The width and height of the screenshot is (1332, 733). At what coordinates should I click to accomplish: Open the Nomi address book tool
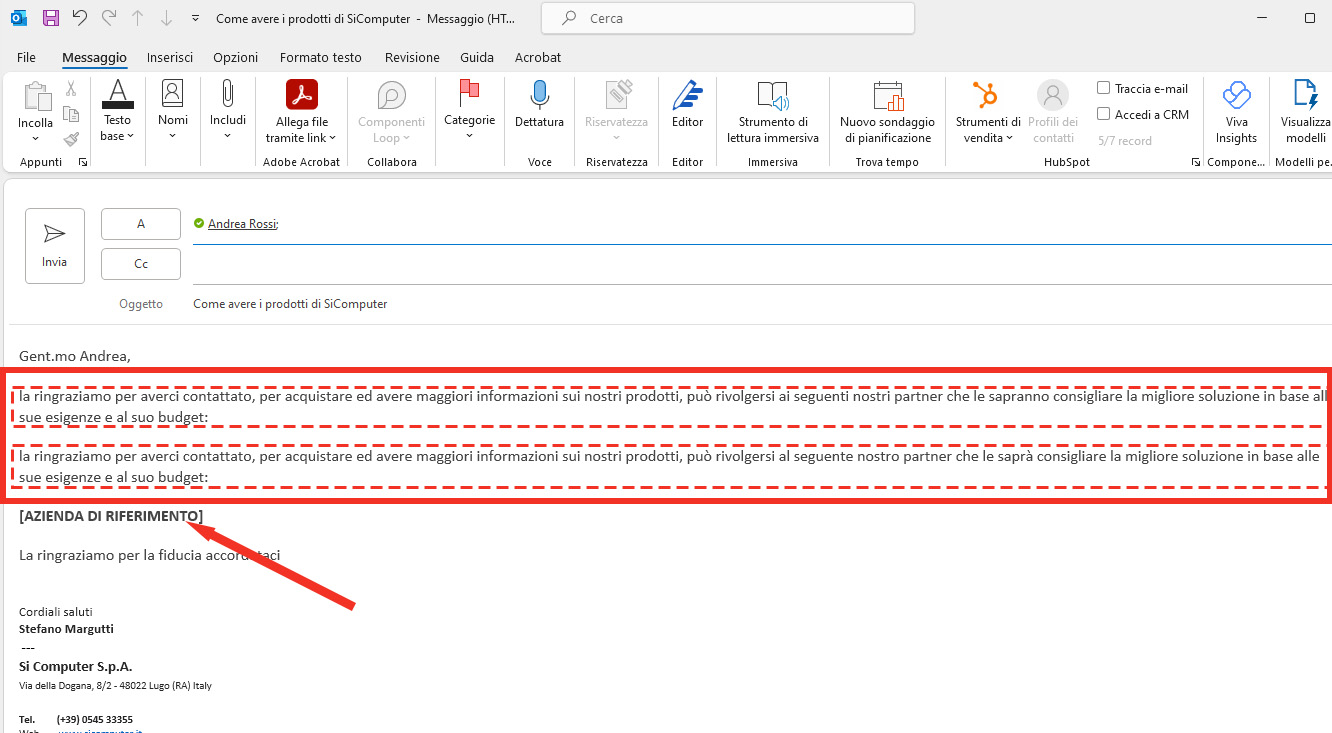(x=172, y=105)
